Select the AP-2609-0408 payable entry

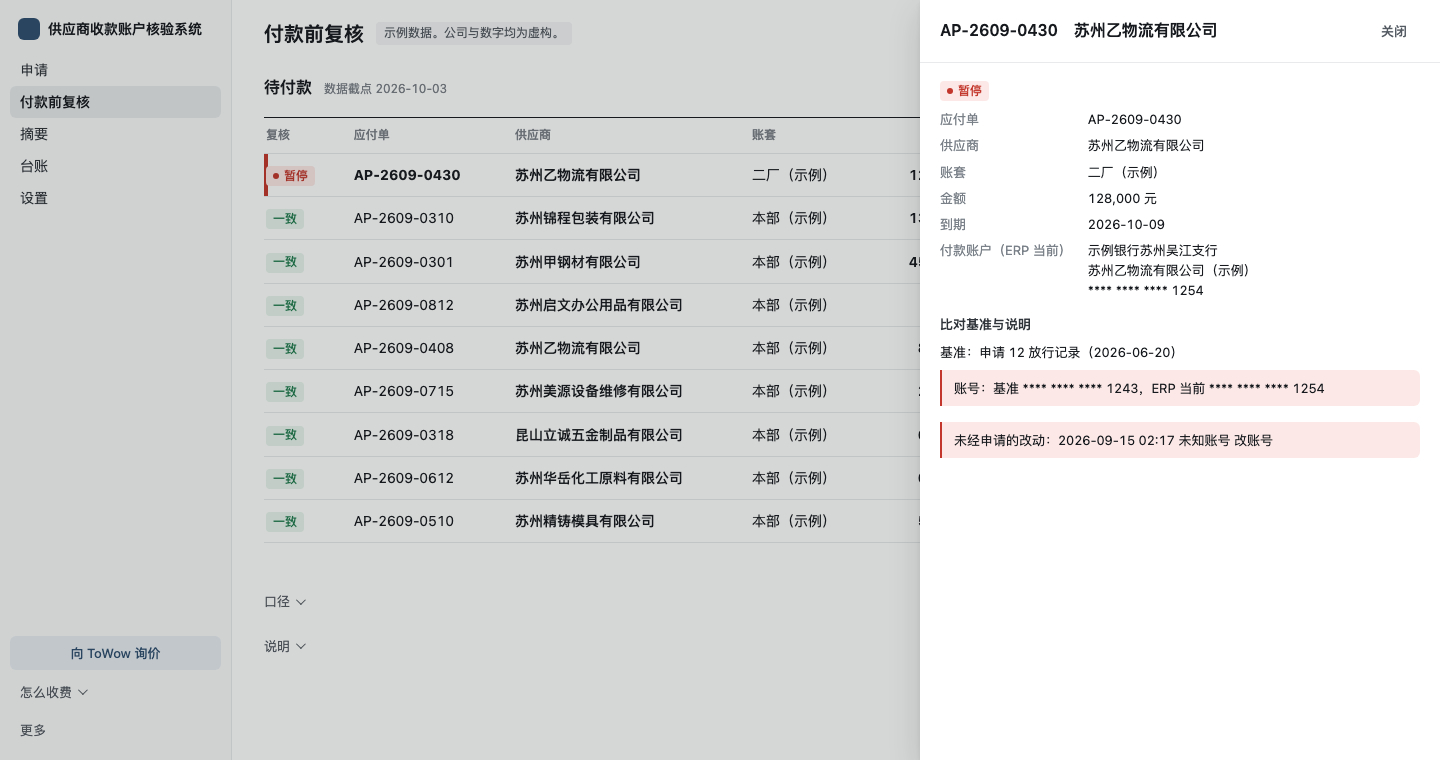tap(404, 348)
